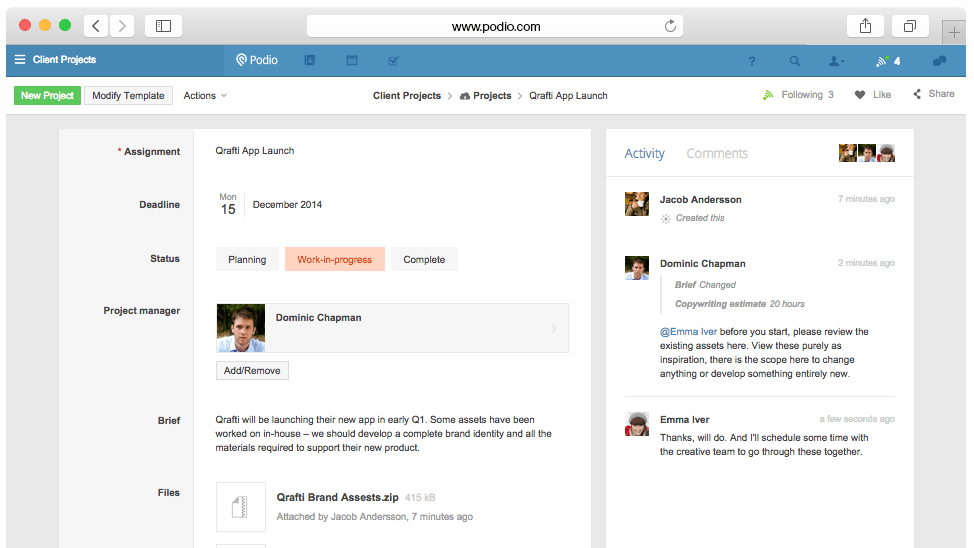Click Dominic Chapman's avatar in activity feed
Screen dimensions: 974x548
[x=637, y=268]
